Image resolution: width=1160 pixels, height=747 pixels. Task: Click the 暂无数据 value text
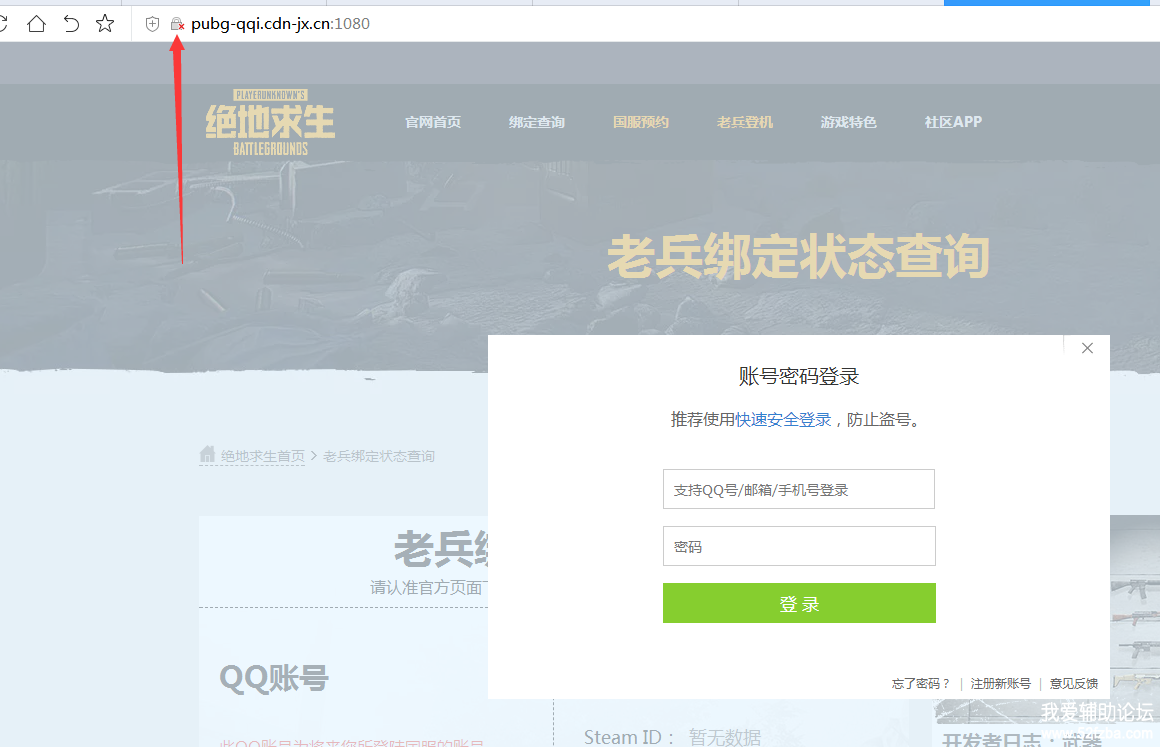725,737
